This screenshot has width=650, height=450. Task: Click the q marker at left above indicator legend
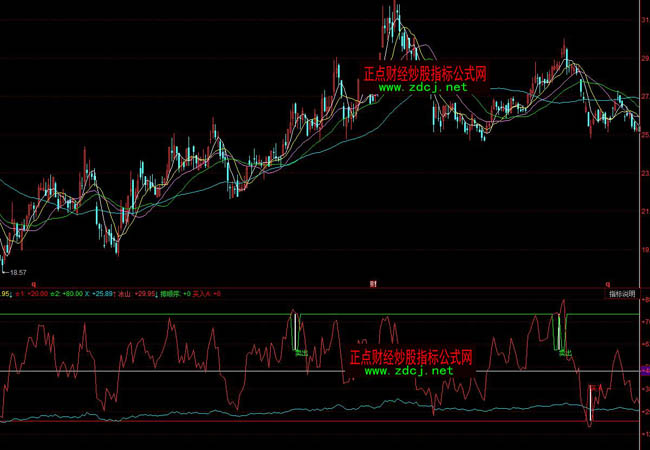tap(34, 284)
